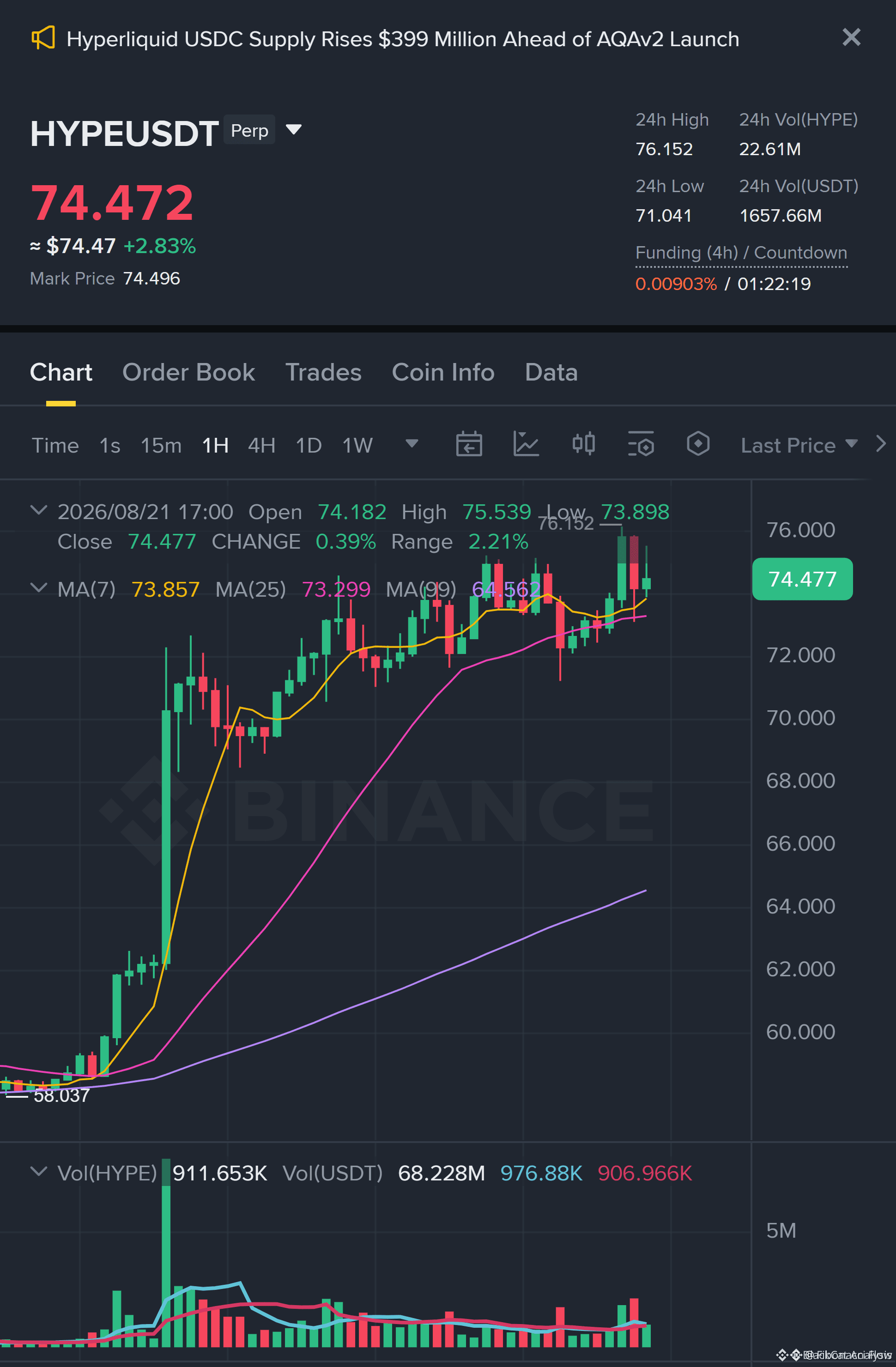Image resolution: width=896 pixels, height=1367 pixels.
Task: Open the chart display settings icon
Action: (x=641, y=444)
